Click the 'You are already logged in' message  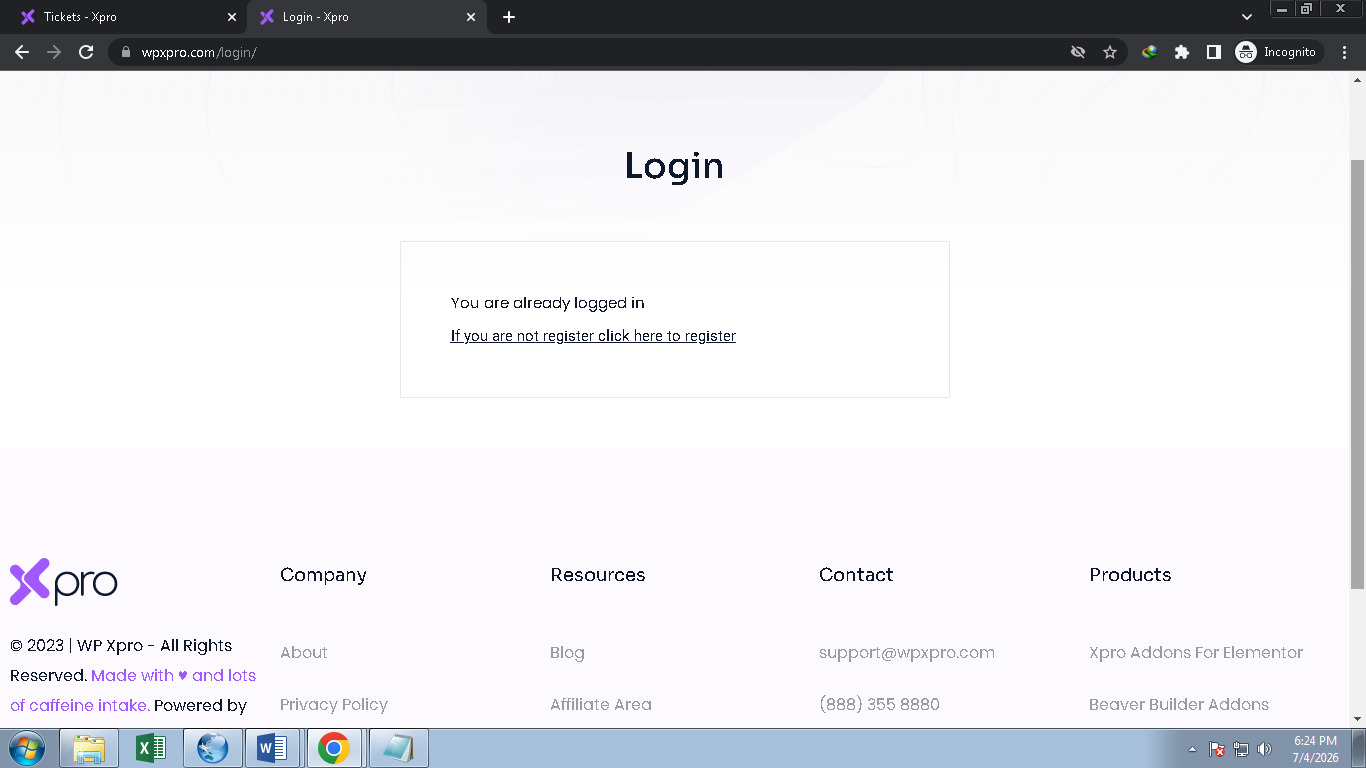[x=548, y=303]
